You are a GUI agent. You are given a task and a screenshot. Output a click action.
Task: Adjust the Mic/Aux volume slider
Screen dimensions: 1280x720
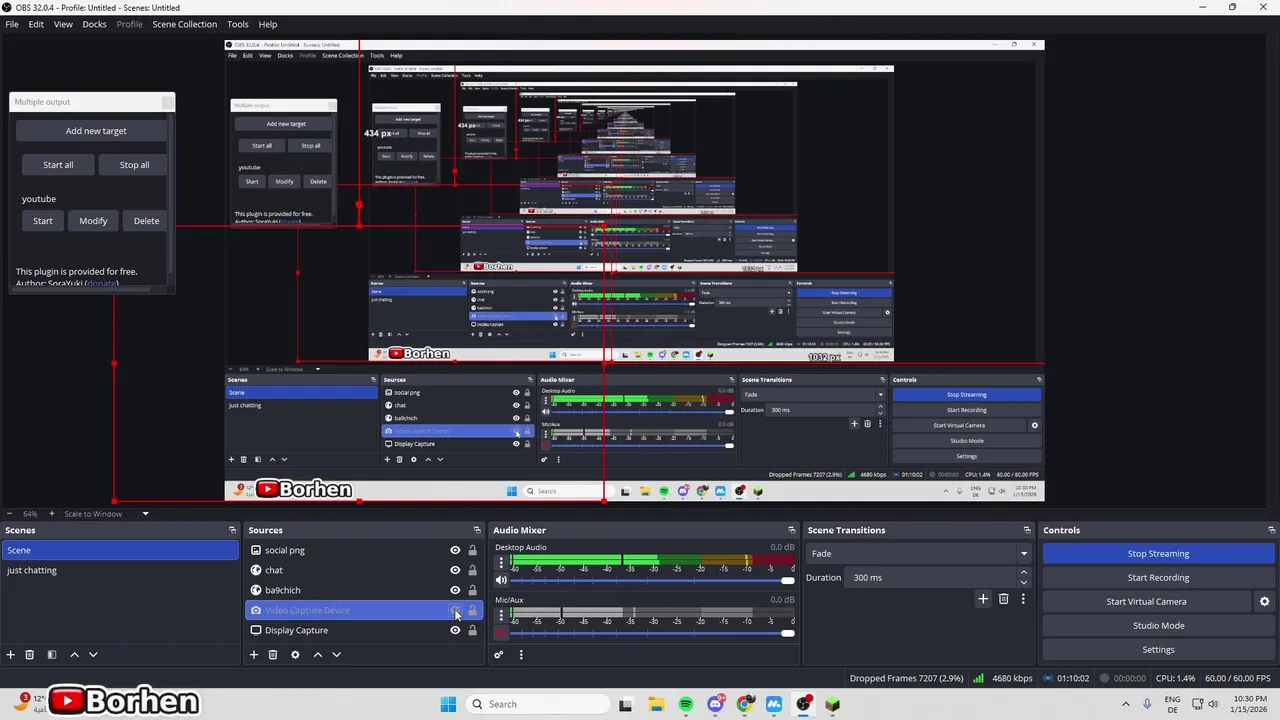click(652, 632)
